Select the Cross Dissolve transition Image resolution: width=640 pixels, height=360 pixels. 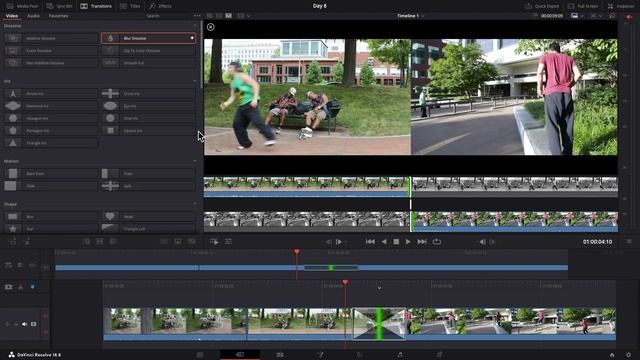pyautogui.click(x=51, y=51)
